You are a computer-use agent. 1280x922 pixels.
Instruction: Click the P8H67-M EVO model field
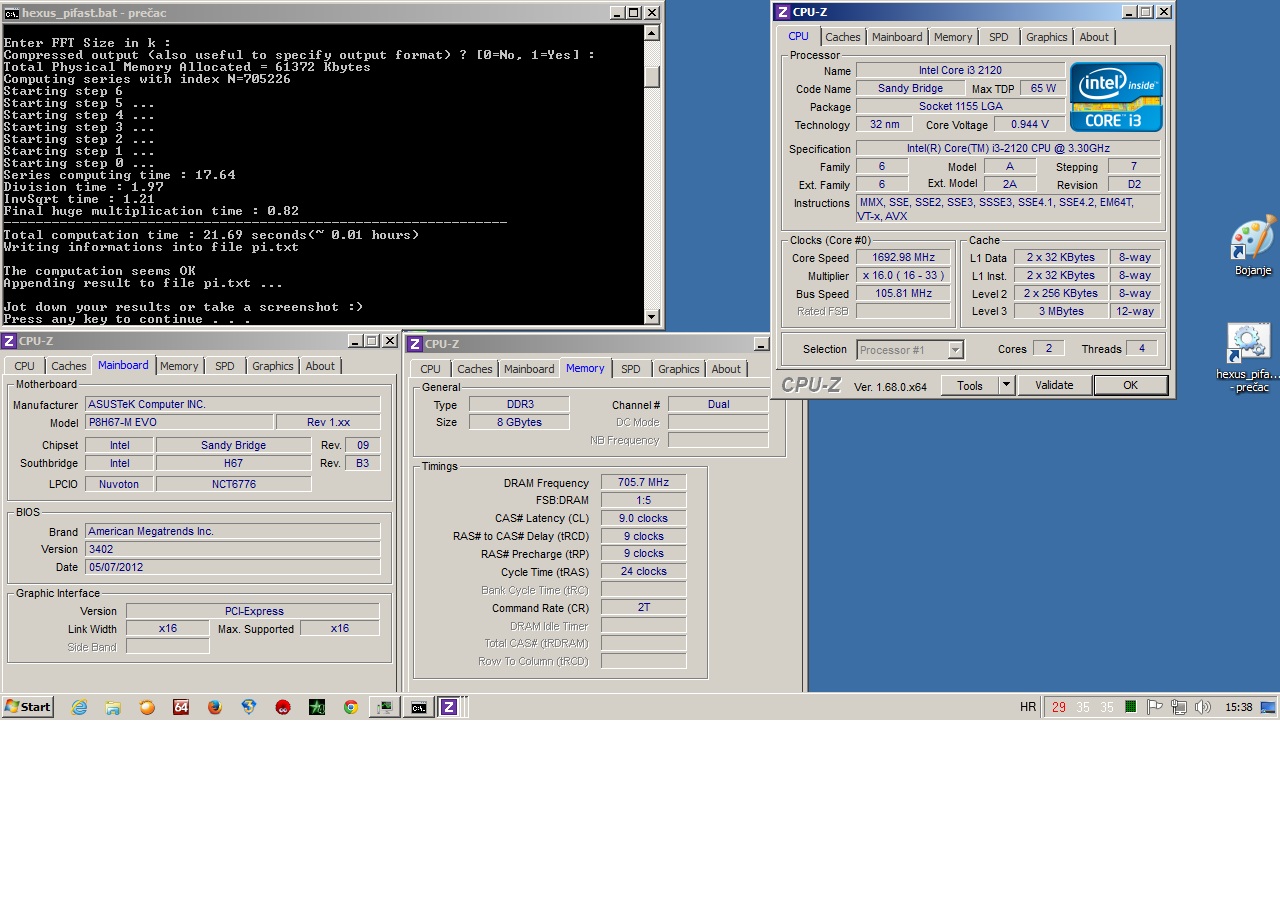coord(179,422)
